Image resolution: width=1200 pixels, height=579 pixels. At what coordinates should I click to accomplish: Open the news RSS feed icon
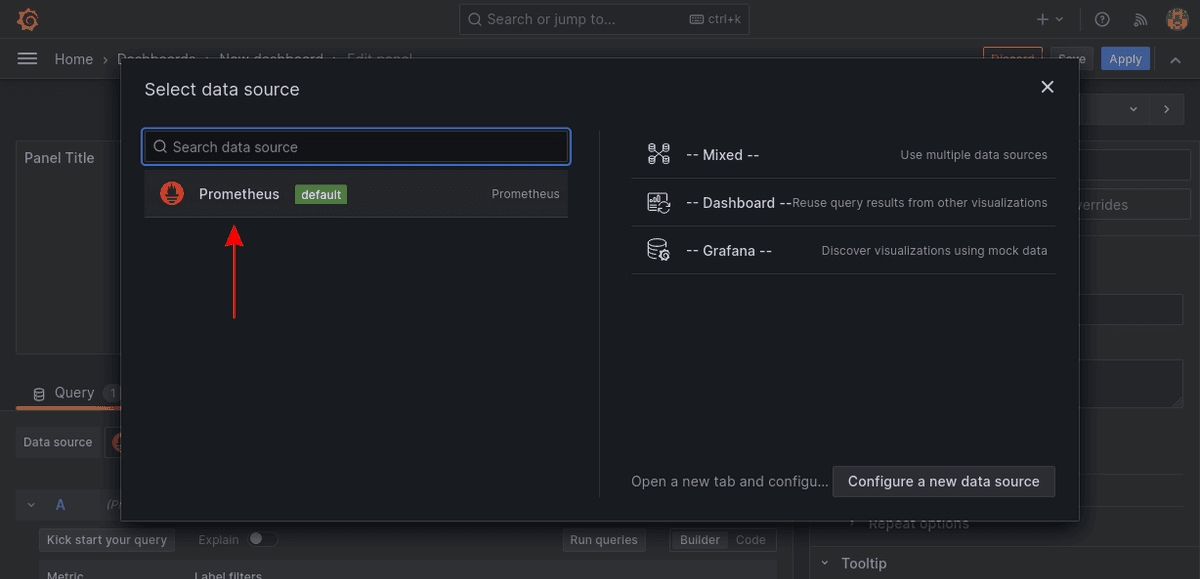[x=1140, y=19]
